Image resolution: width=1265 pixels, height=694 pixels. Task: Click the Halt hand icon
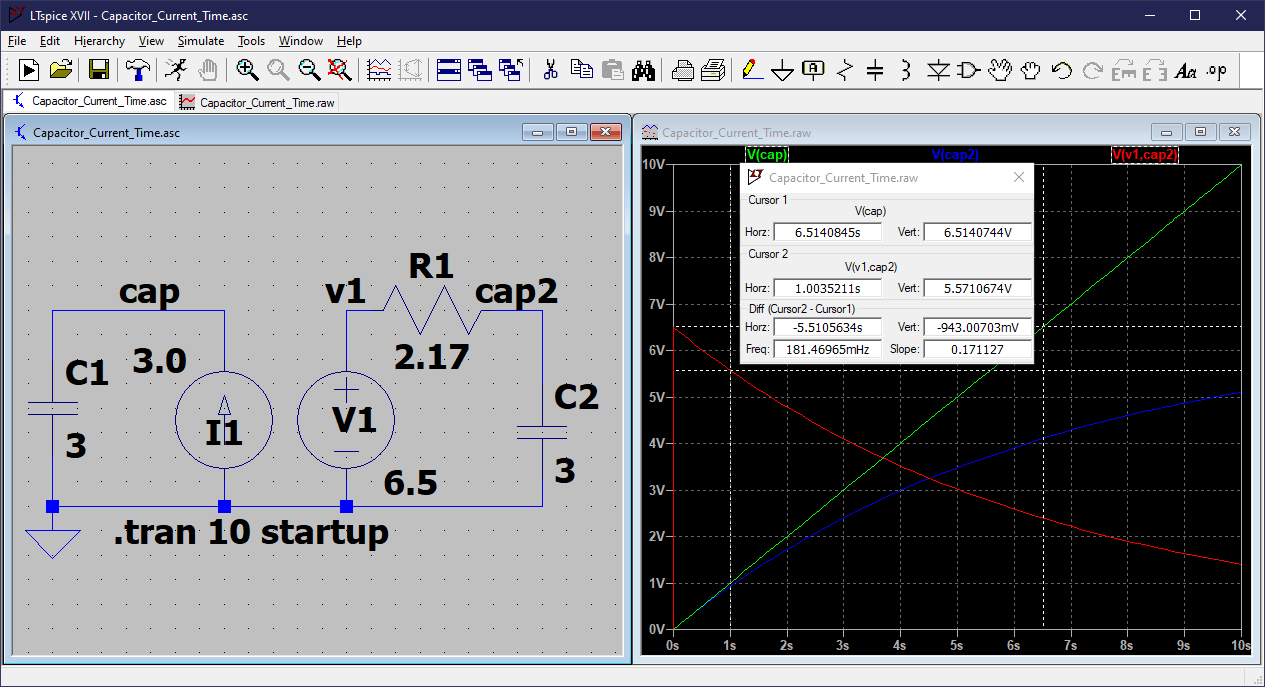(x=207, y=70)
